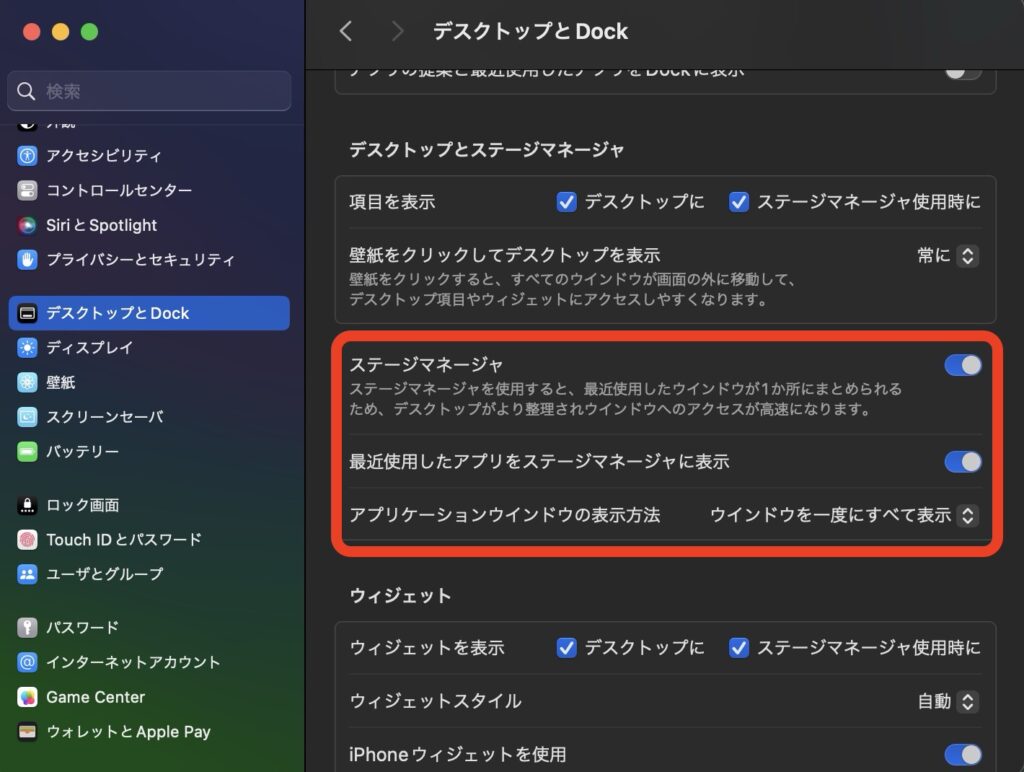Open the バッテリー icon entry
Image resolution: width=1024 pixels, height=772 pixels.
click(x=27, y=452)
